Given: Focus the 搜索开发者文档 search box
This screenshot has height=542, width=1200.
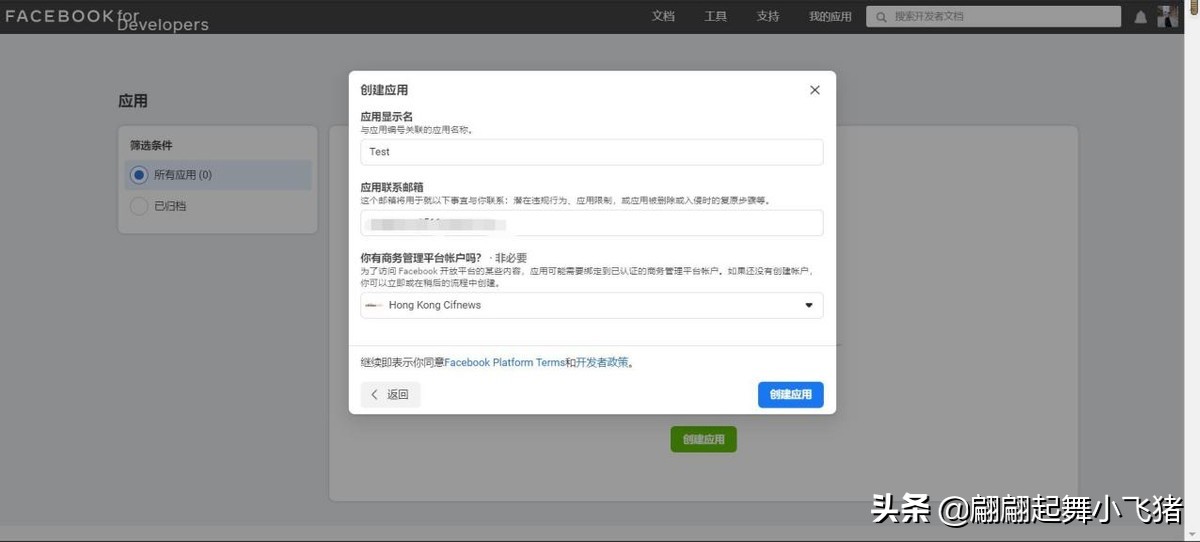Looking at the screenshot, I should (x=993, y=17).
